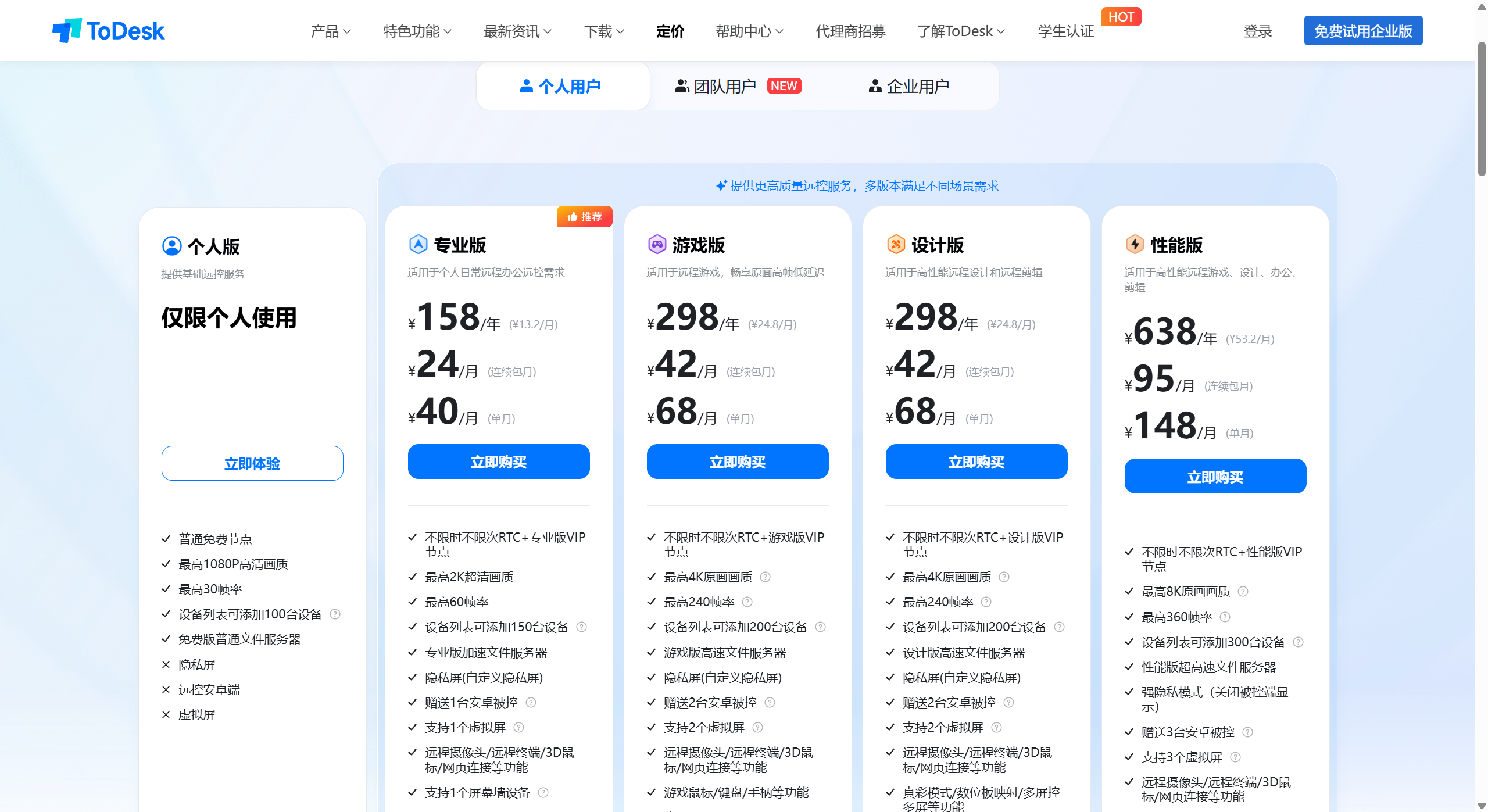Click the 个人版 user avatar icon
This screenshot has height=812, width=1488.
tap(172, 246)
